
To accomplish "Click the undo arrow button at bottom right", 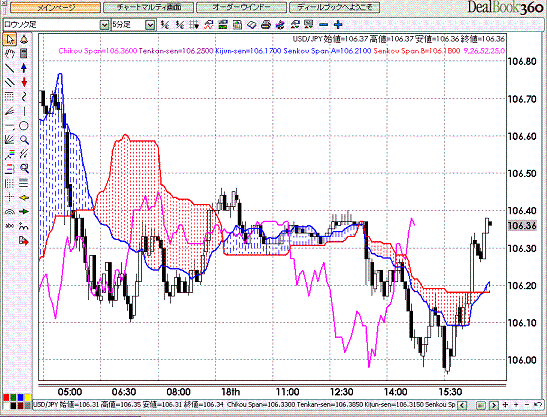I will click(x=539, y=405).
